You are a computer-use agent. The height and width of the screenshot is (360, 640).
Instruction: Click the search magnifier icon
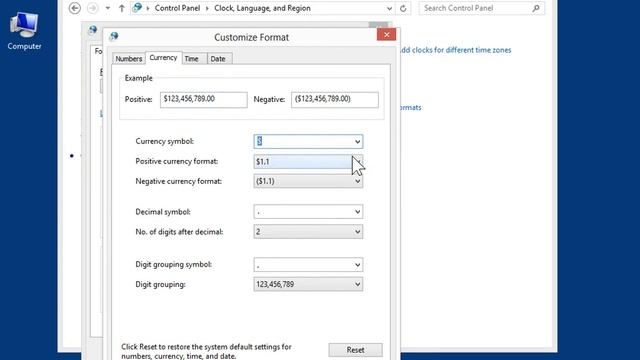tap(536, 8)
